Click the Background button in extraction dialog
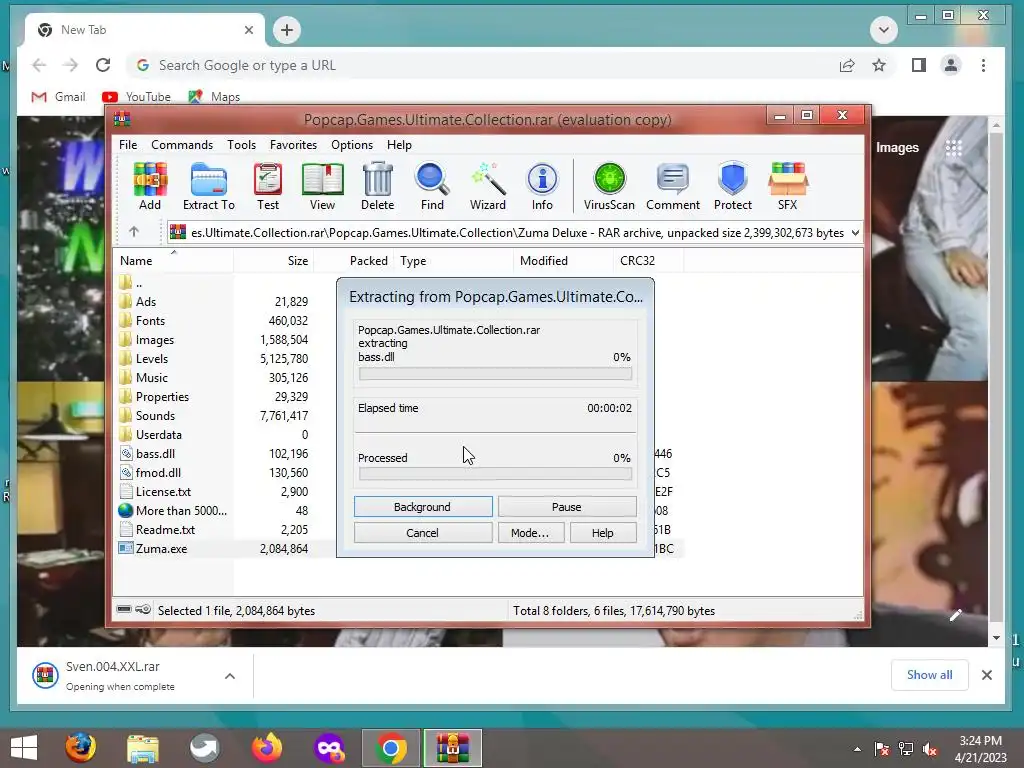Viewport: 1024px width, 768px height. [x=423, y=507]
